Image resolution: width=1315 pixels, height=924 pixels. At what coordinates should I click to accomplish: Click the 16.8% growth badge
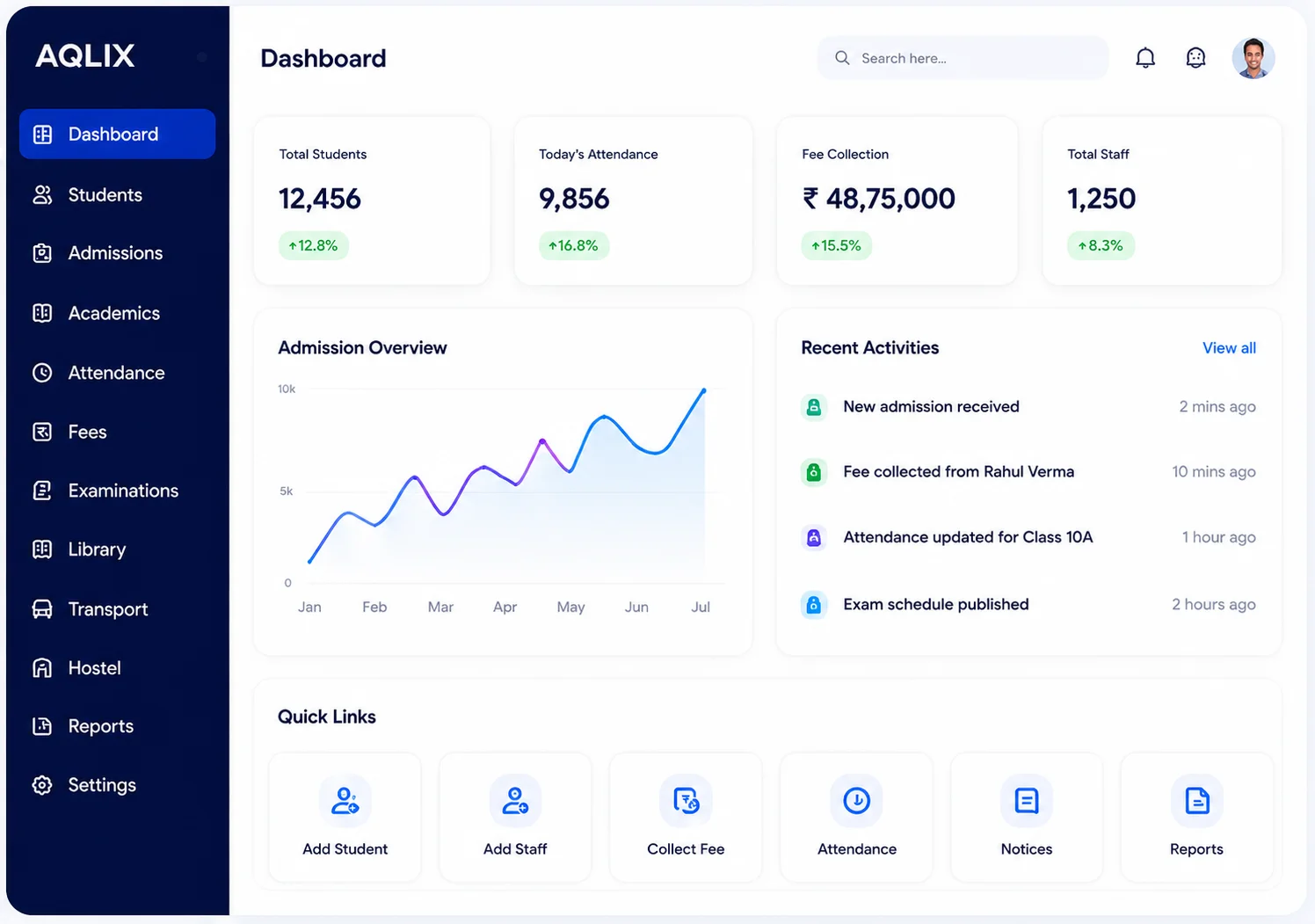pos(574,245)
